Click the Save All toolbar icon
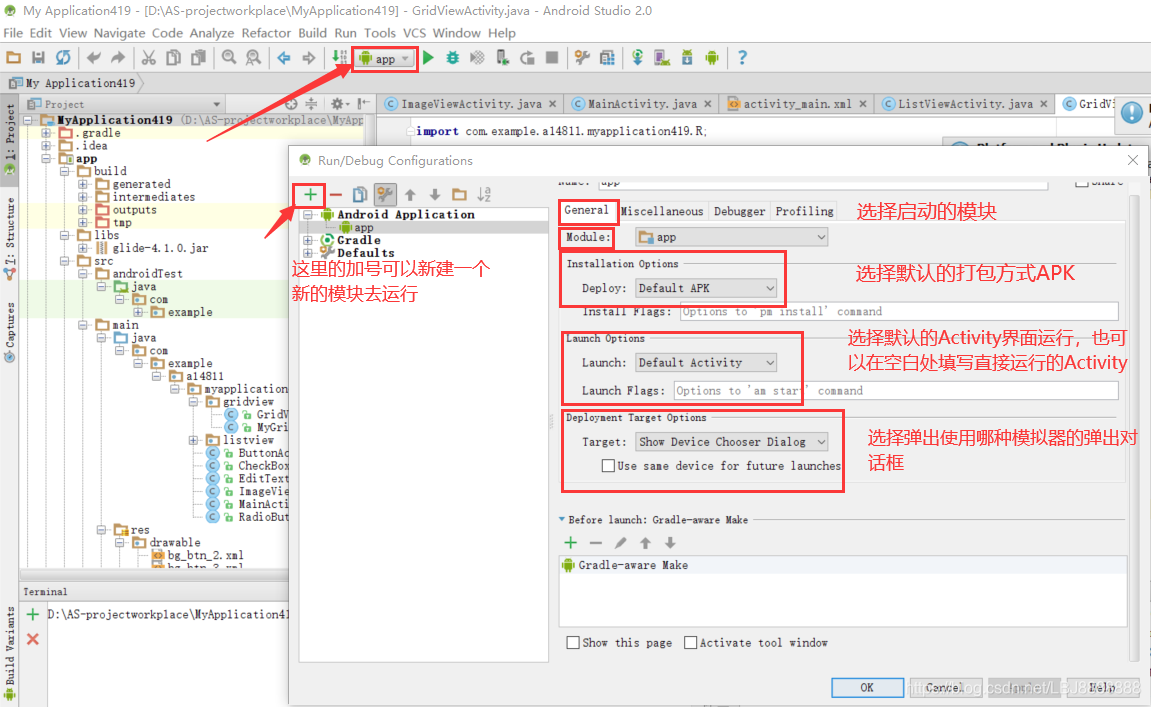 click(x=38, y=58)
